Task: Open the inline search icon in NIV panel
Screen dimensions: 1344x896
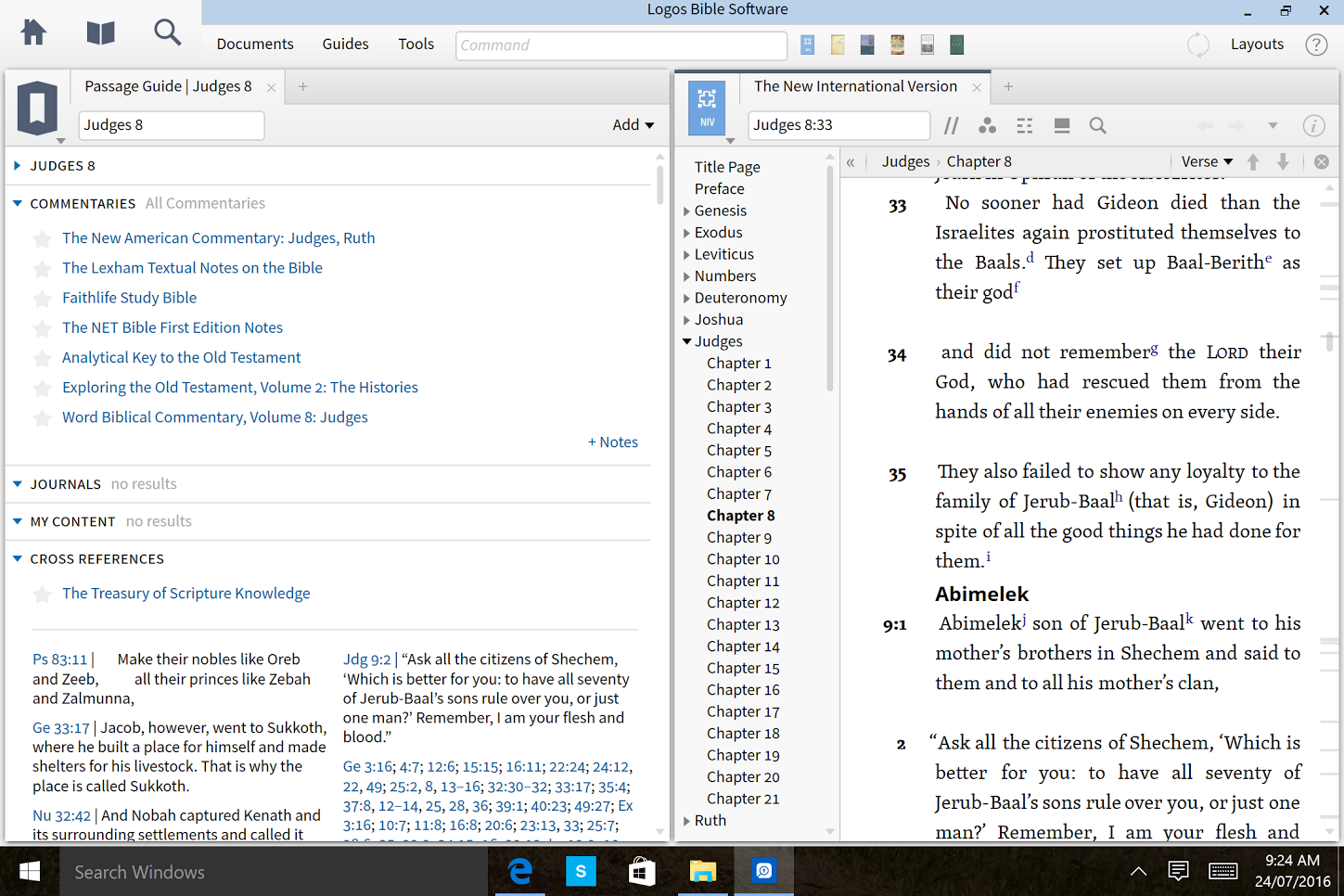Action: point(1098,125)
